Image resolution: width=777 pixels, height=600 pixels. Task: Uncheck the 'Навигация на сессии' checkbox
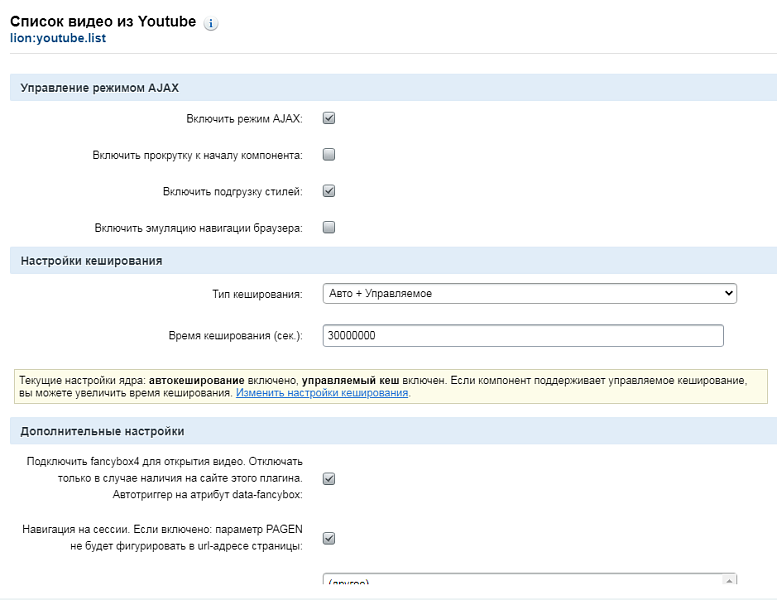click(329, 538)
